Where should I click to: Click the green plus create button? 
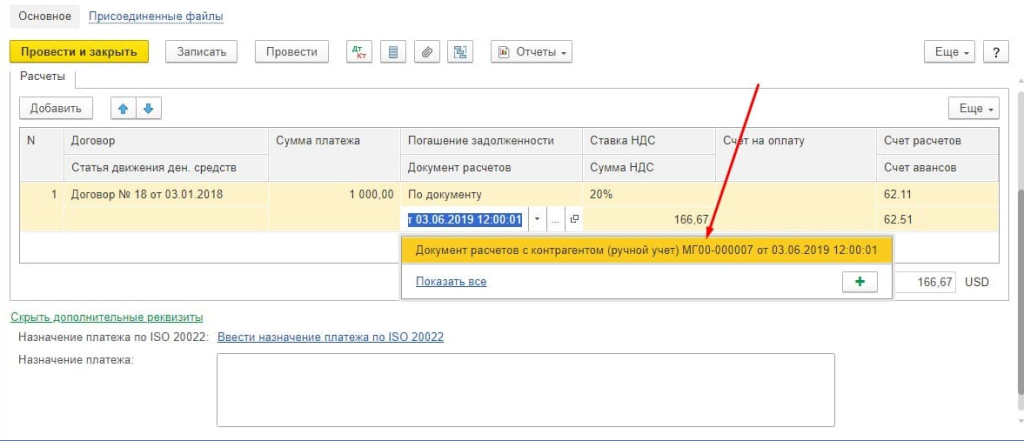pos(859,282)
